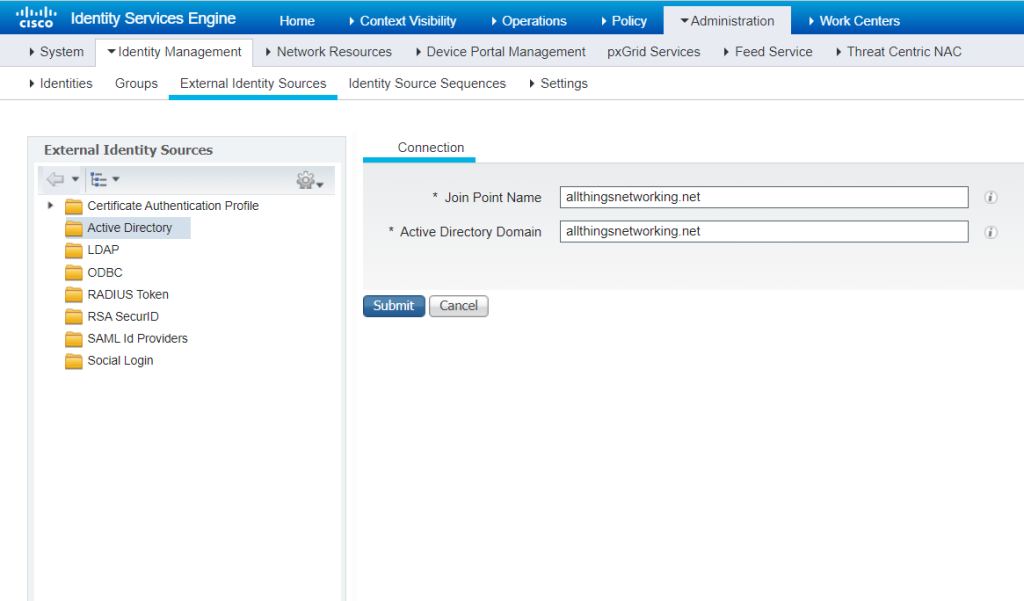The image size is (1024, 601).
Task: Select External Identity Sources tab
Action: 253,84
